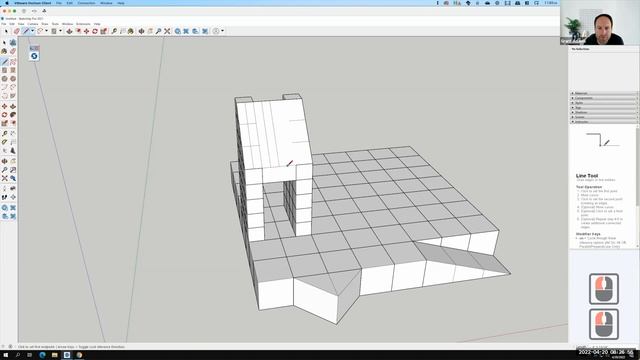Expand the Tags tray panel
The width and height of the screenshot is (640, 360).
click(603, 108)
